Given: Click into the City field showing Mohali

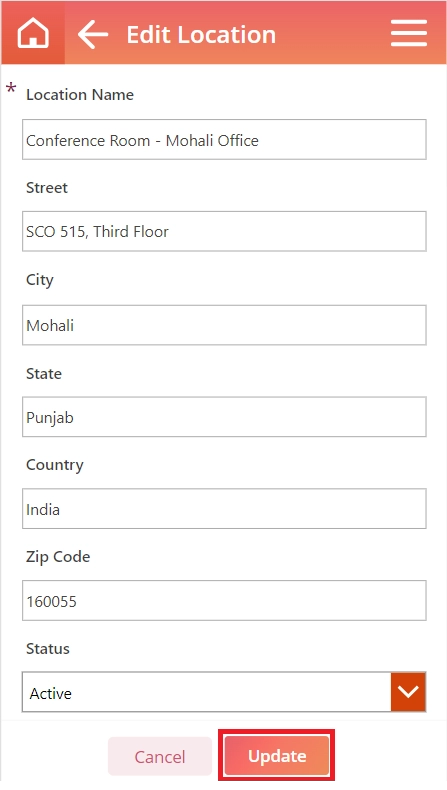Looking at the screenshot, I should coord(224,325).
